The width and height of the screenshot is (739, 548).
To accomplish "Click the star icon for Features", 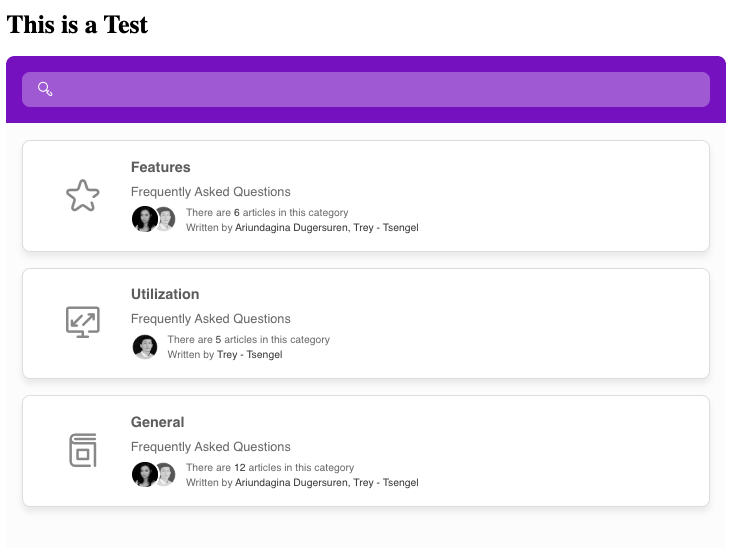I will click(x=82, y=195).
